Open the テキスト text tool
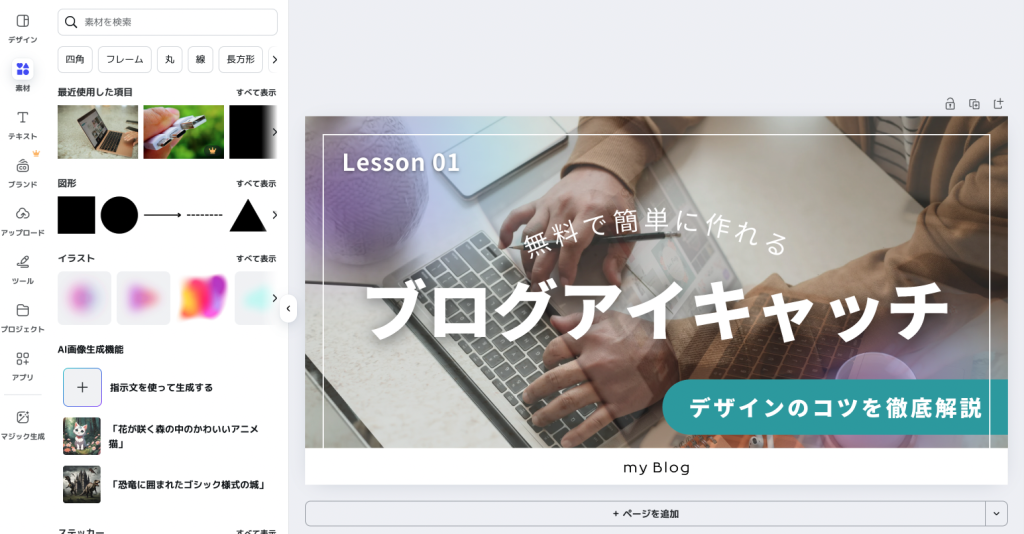1024x534 pixels. point(22,124)
